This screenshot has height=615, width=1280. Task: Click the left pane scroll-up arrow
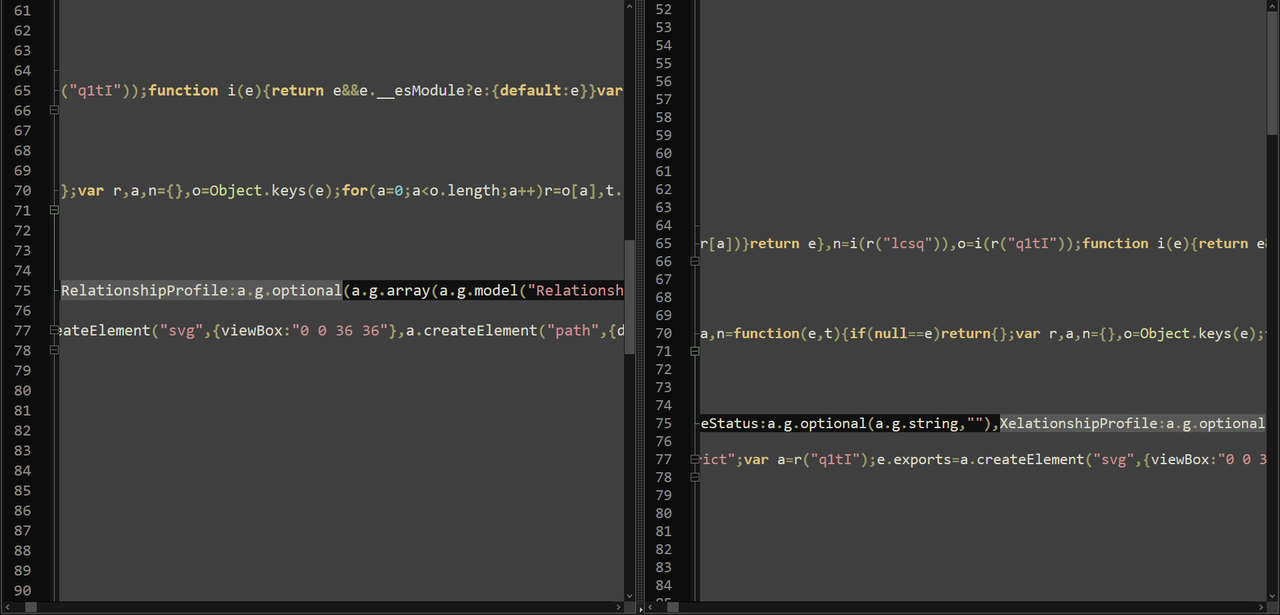(629, 6)
